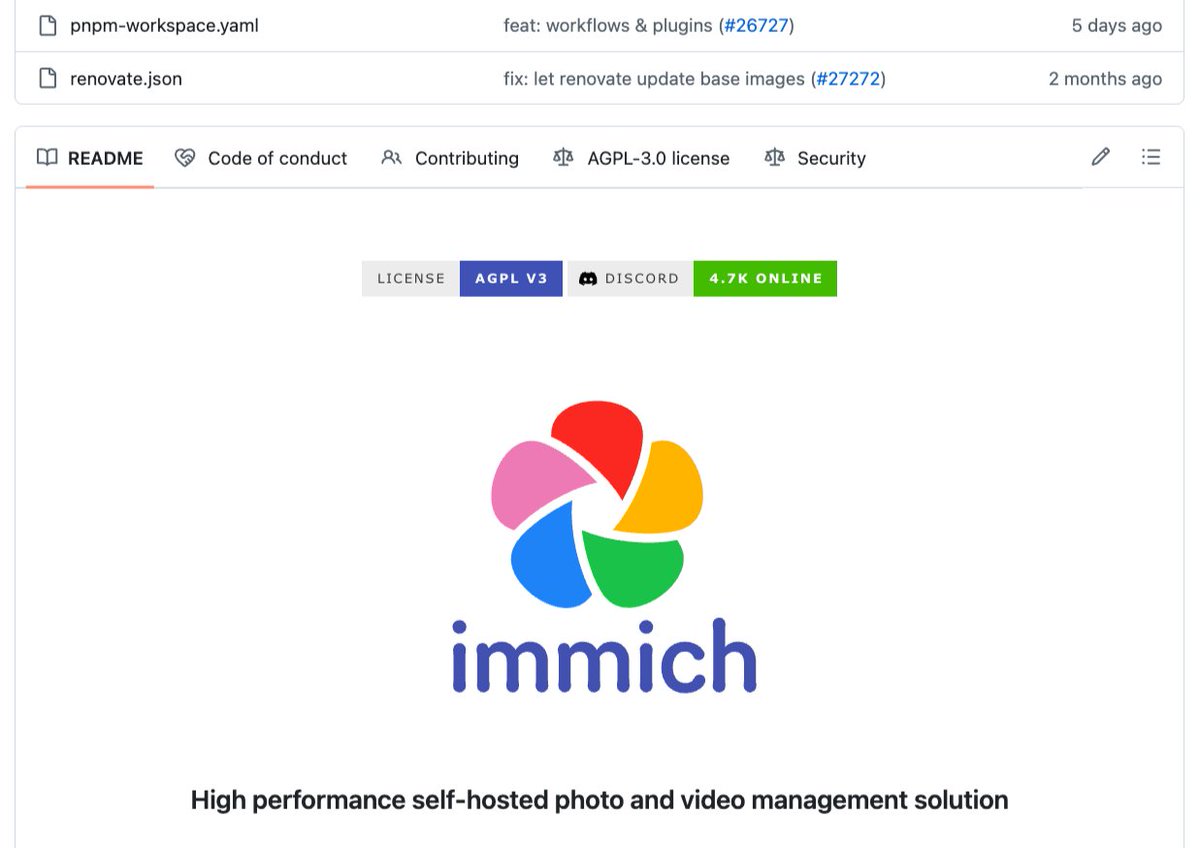Click the LICENSE AGPL V3 badge
The width and height of the screenshot is (1200, 848).
[462, 279]
